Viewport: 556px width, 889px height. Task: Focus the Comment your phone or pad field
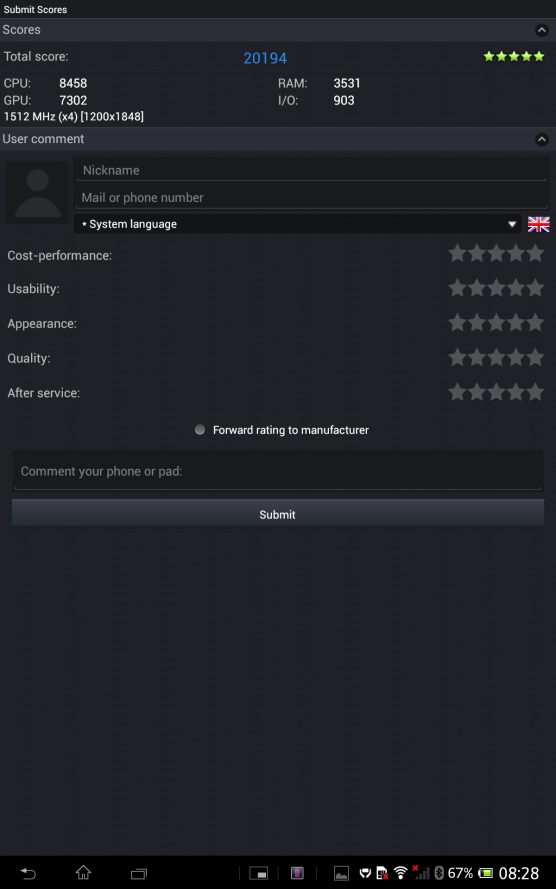[278, 471]
